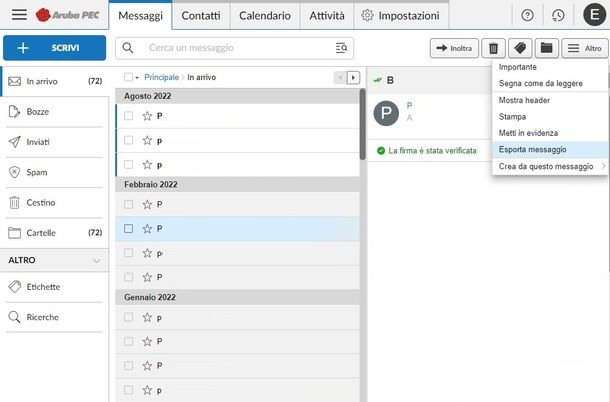Expand the Altro actions dropdown

pyautogui.click(x=584, y=48)
